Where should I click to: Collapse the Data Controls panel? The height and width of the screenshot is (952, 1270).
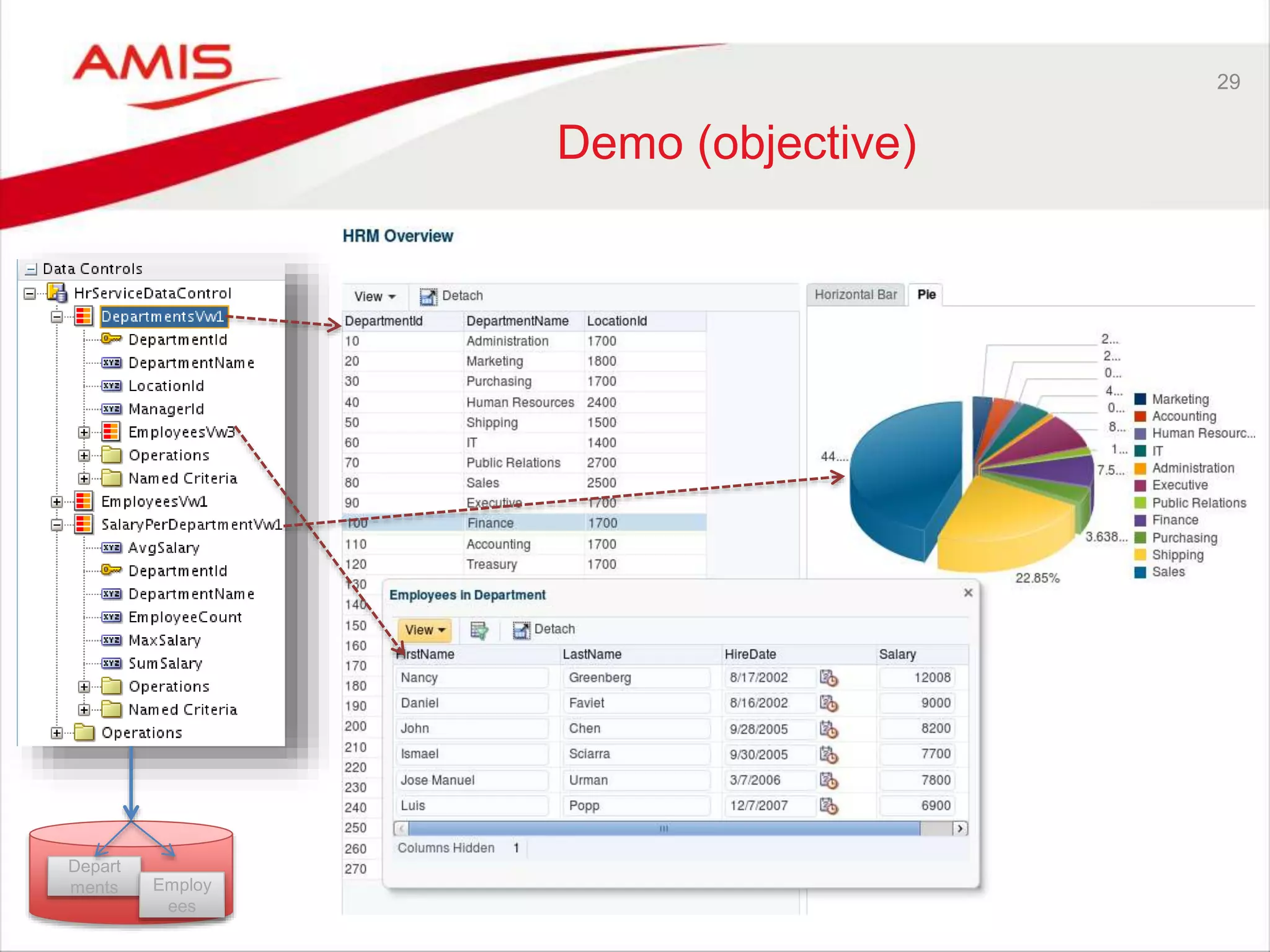pyautogui.click(x=31, y=269)
